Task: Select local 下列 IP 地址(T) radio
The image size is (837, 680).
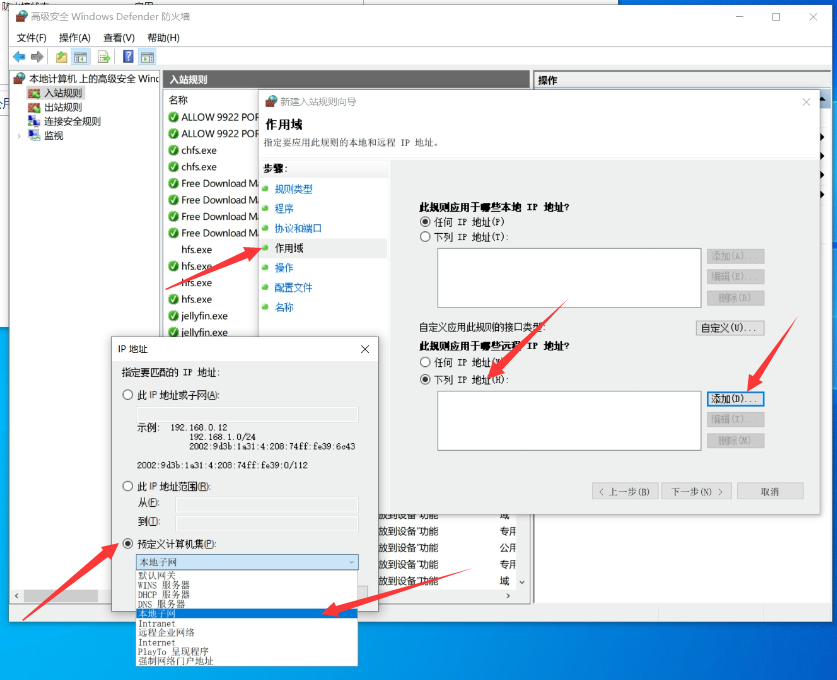Action: pyautogui.click(x=425, y=236)
